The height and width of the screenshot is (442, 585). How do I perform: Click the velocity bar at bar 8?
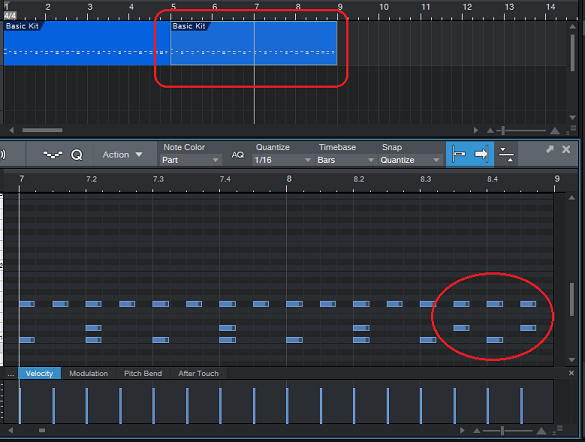coord(287,406)
